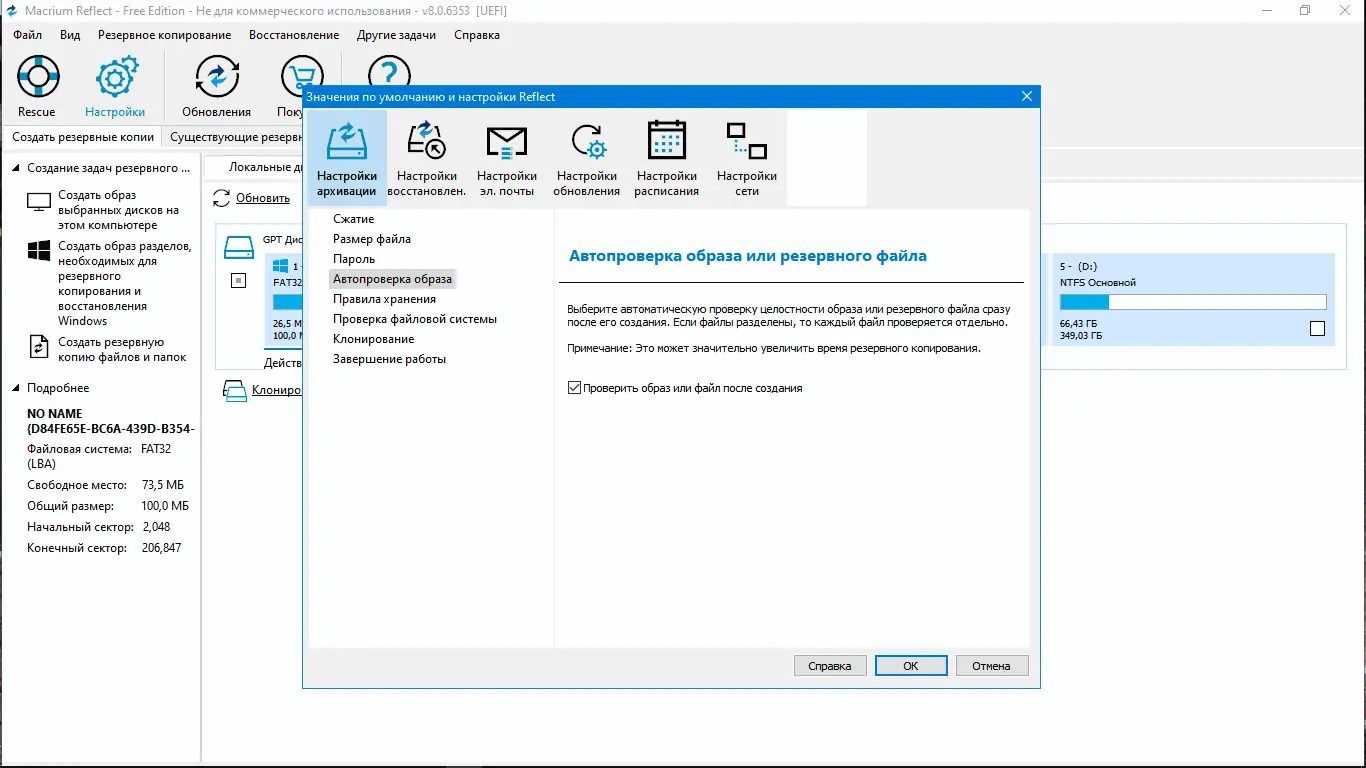Tick the checkbox on the D: partition

[1317, 328]
